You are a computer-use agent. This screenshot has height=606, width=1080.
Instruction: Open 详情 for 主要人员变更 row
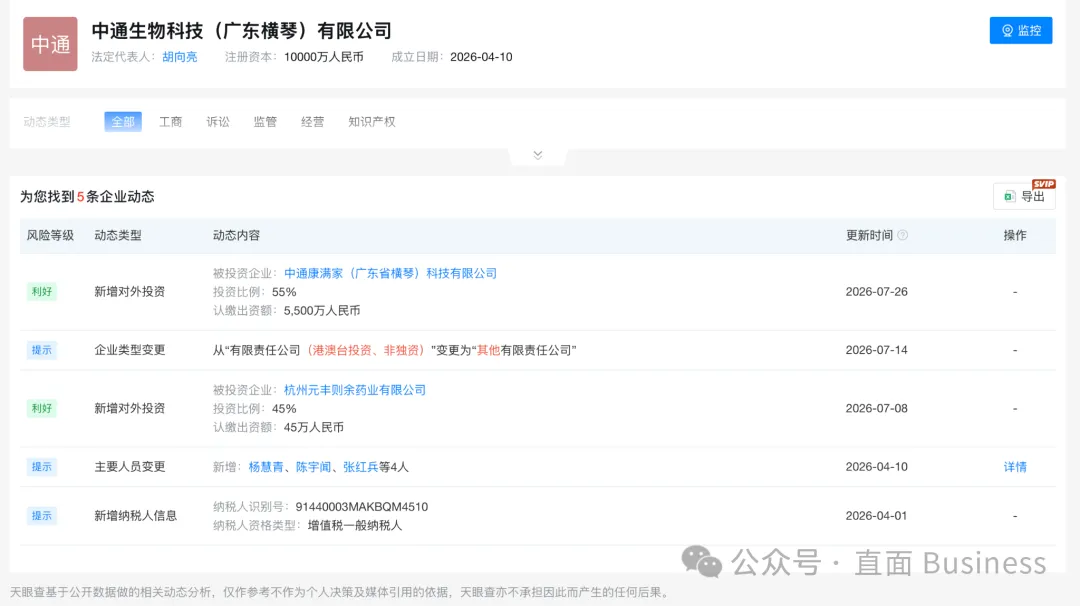click(1015, 467)
